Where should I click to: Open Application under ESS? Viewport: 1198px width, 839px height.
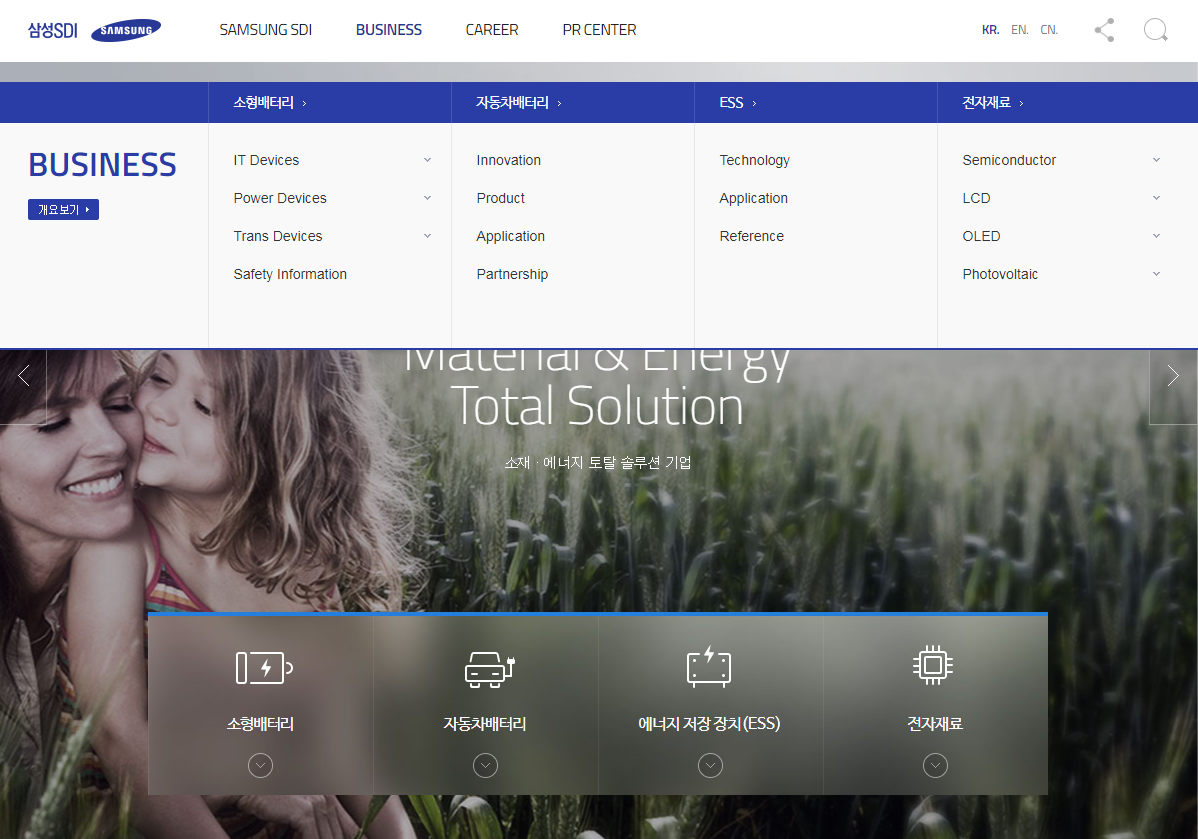753,198
